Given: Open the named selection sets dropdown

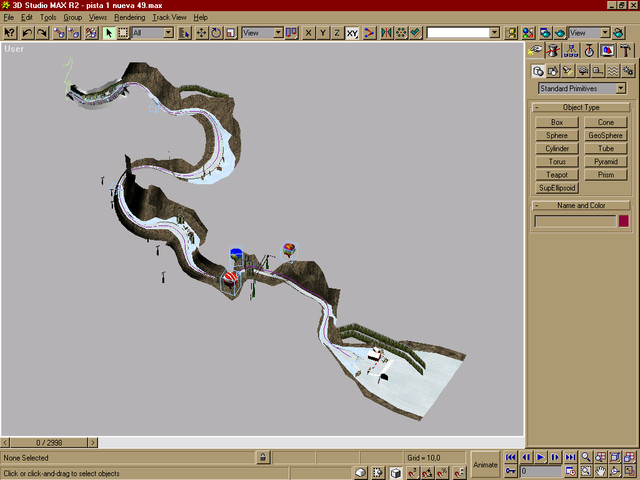Looking at the screenshot, I should (x=494, y=33).
